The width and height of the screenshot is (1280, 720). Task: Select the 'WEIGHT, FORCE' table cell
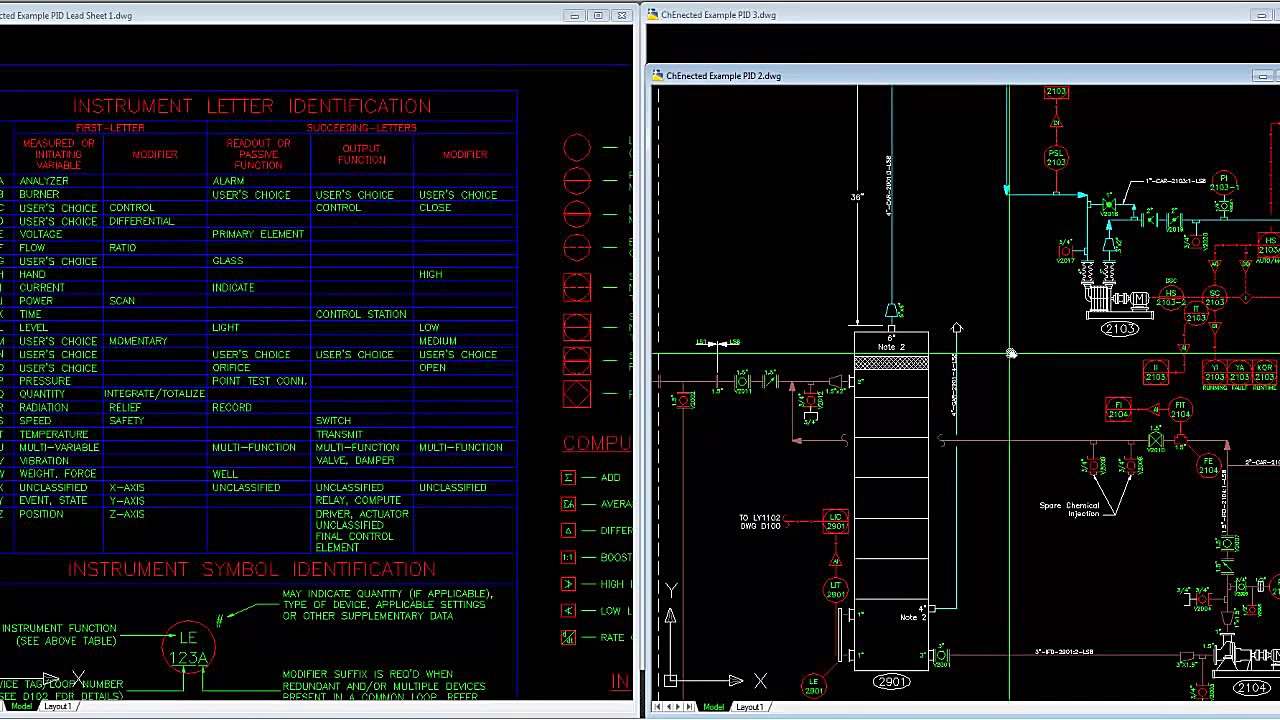58,474
